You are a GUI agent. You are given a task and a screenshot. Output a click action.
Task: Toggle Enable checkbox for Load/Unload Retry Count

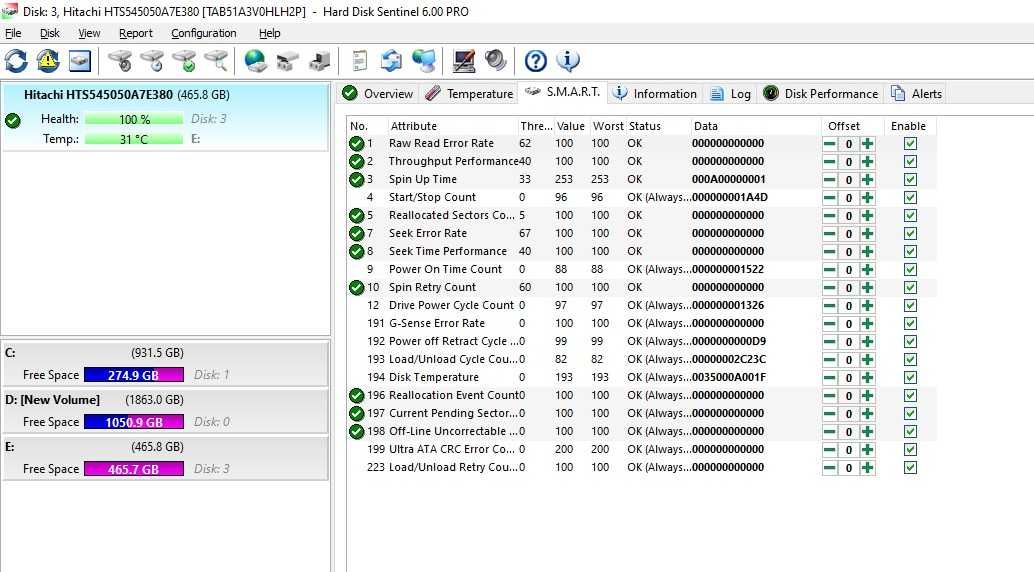[x=910, y=467]
